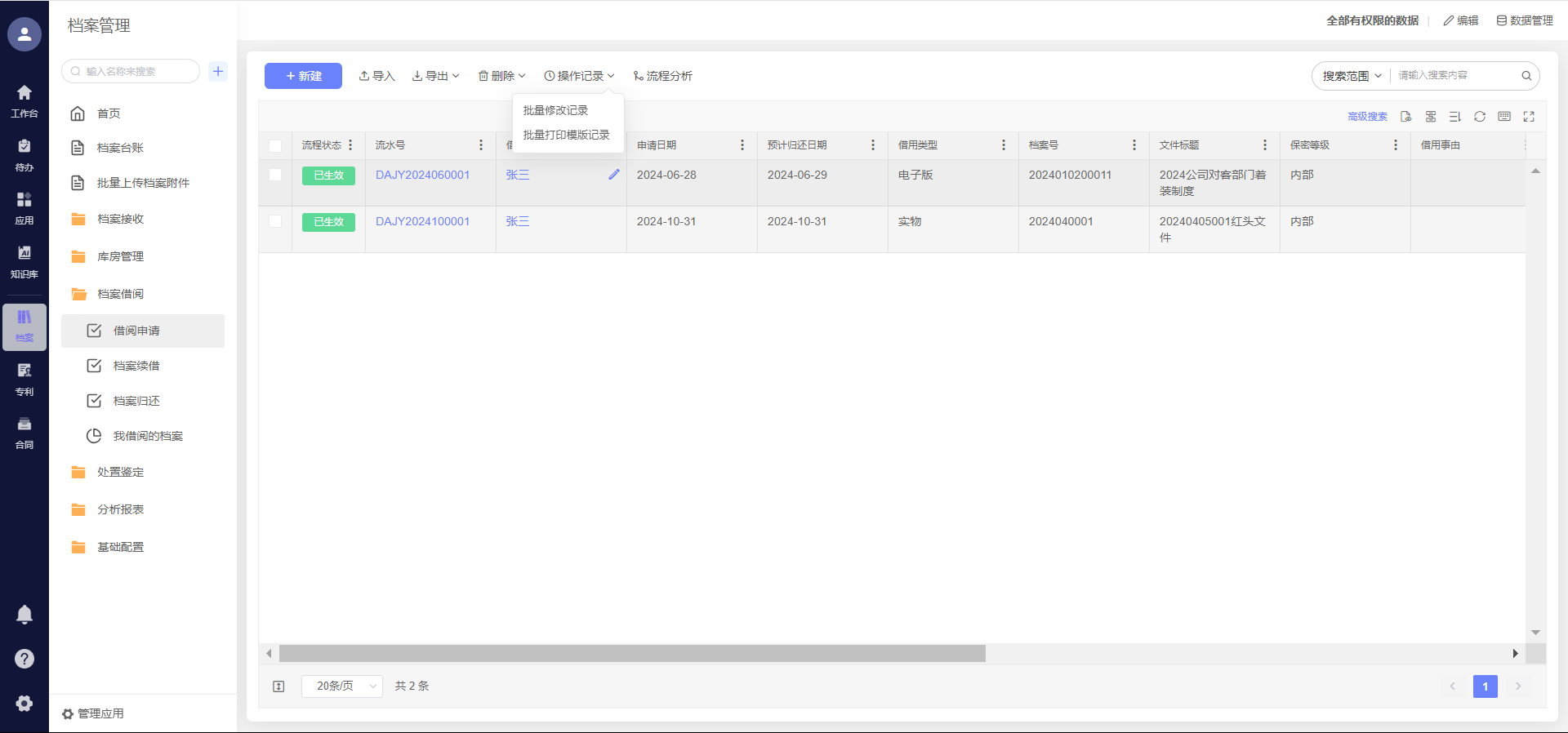The width and height of the screenshot is (1568, 733).
Task: Choose 批量打印模版记录 menu entry
Action: (566, 135)
